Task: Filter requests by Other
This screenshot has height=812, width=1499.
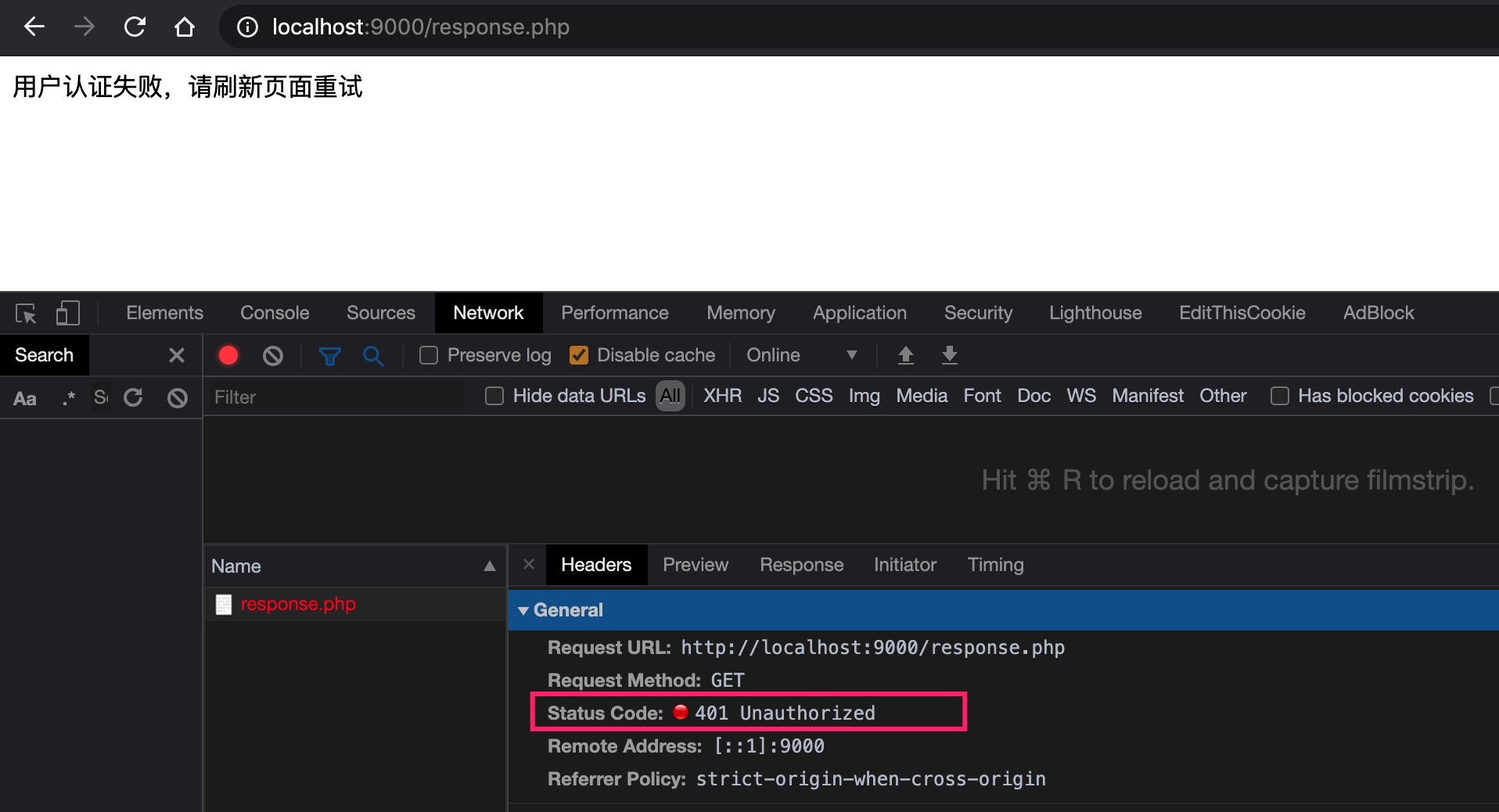Action: pyautogui.click(x=1223, y=396)
